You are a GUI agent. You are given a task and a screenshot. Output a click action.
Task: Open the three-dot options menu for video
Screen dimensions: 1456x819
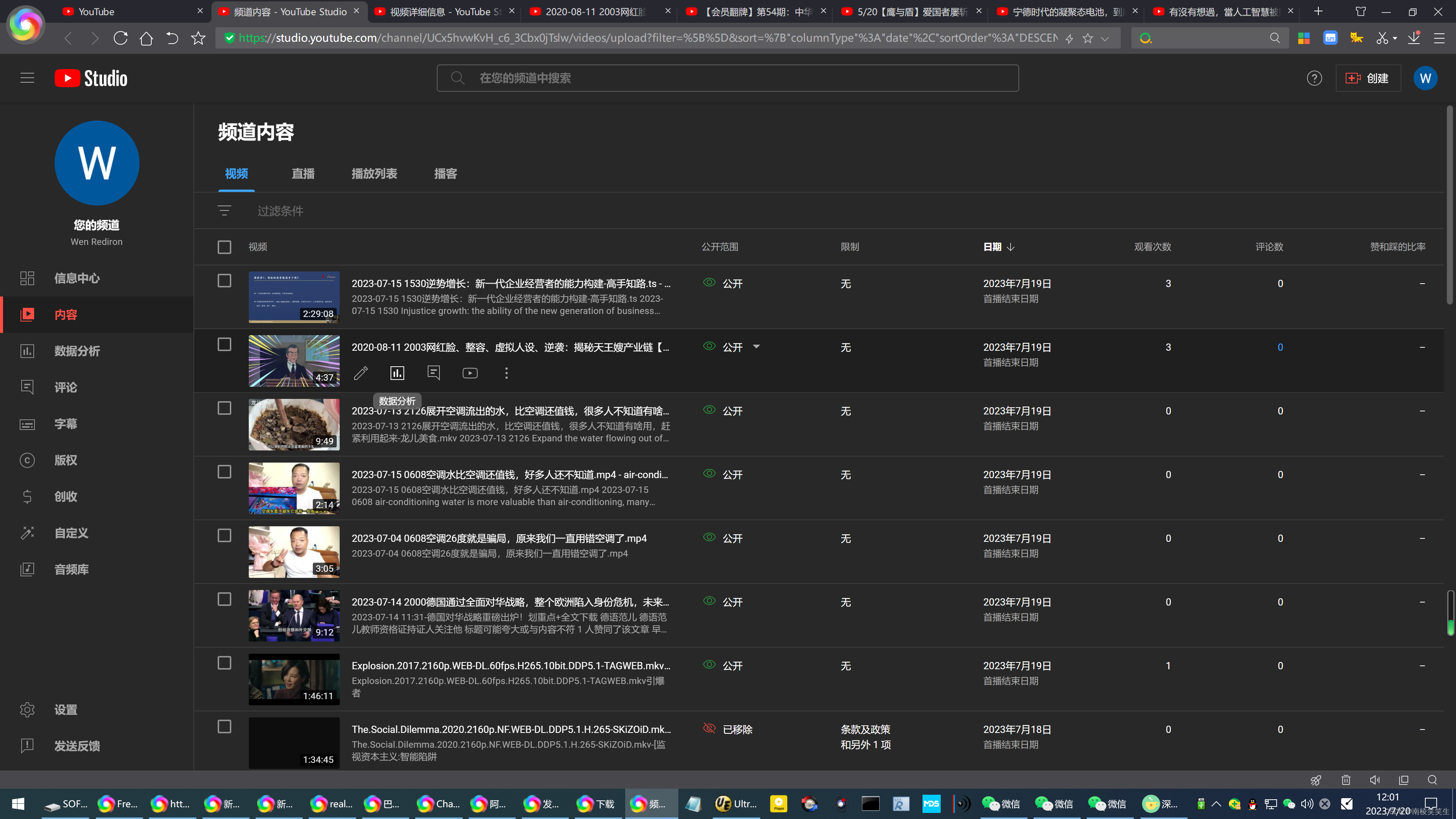[x=507, y=373]
